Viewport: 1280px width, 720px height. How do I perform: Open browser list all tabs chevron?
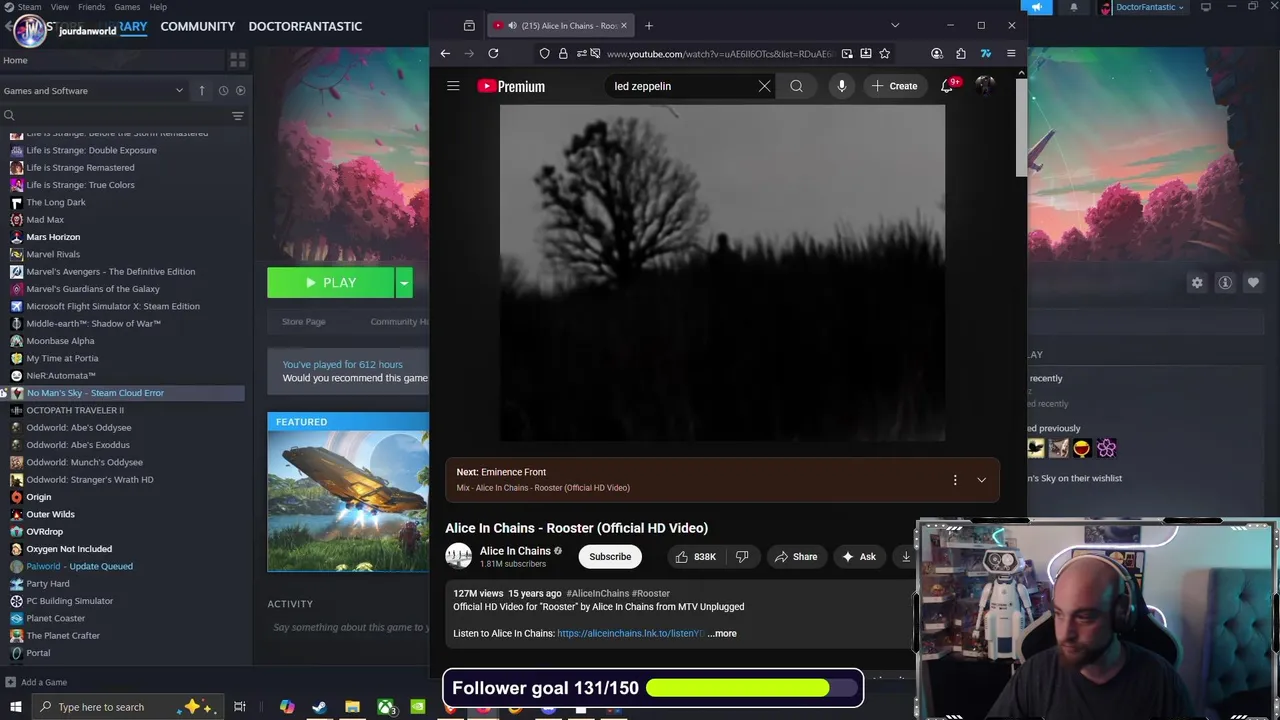tap(895, 25)
